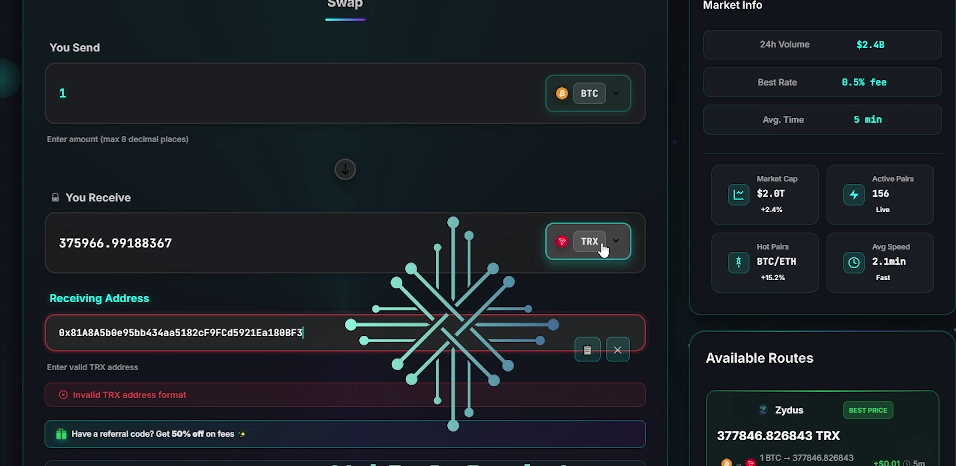This screenshot has height=466, width=956.
Task: Click the Receiving Address label
Action: point(99,298)
